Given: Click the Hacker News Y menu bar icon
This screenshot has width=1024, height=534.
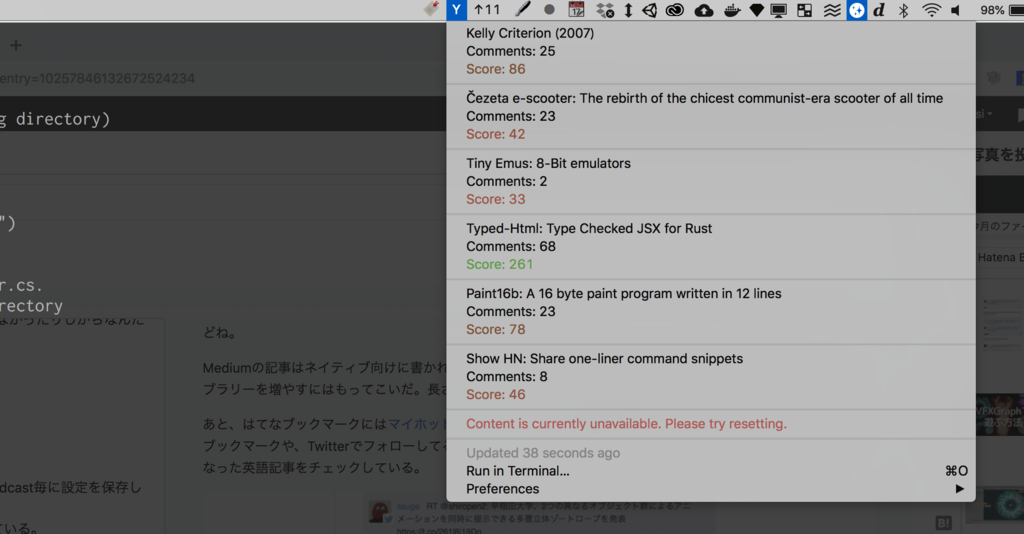Looking at the screenshot, I should tap(456, 10).
